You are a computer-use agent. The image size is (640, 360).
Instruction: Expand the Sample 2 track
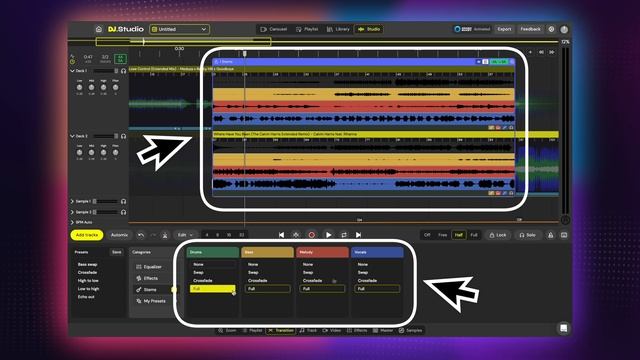click(72, 212)
